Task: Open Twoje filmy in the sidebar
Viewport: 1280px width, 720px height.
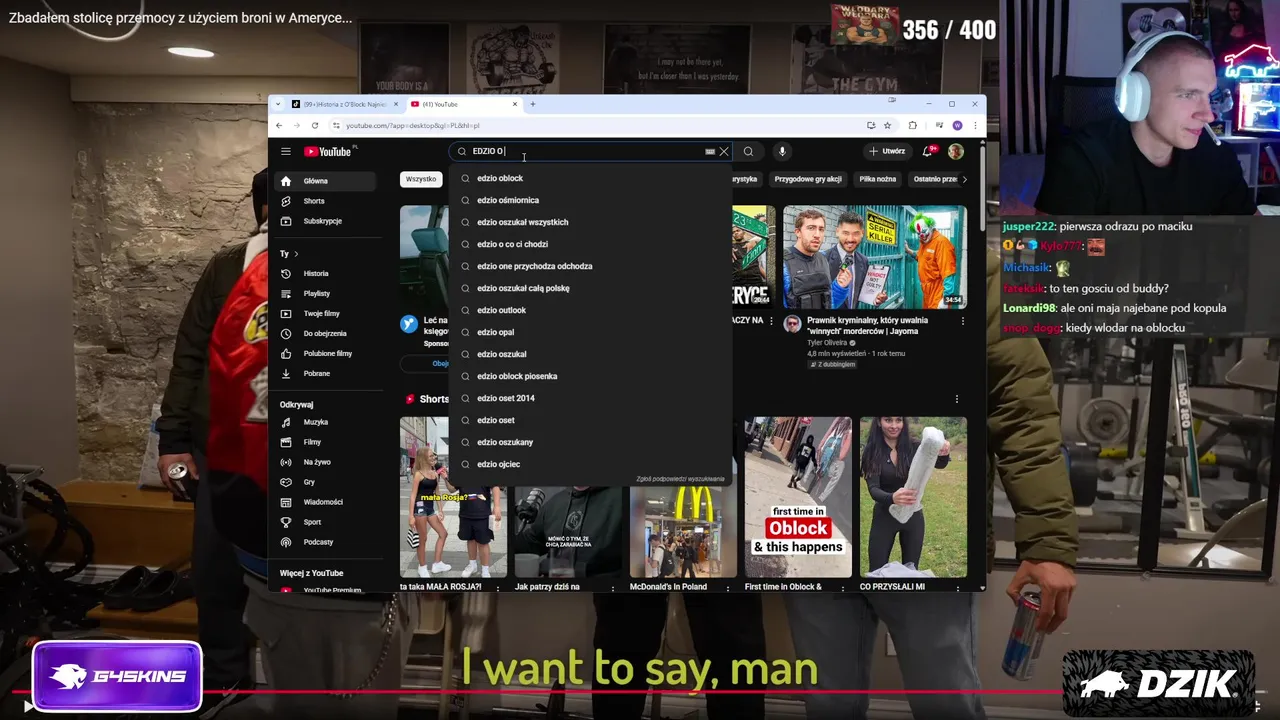Action: [x=324, y=313]
